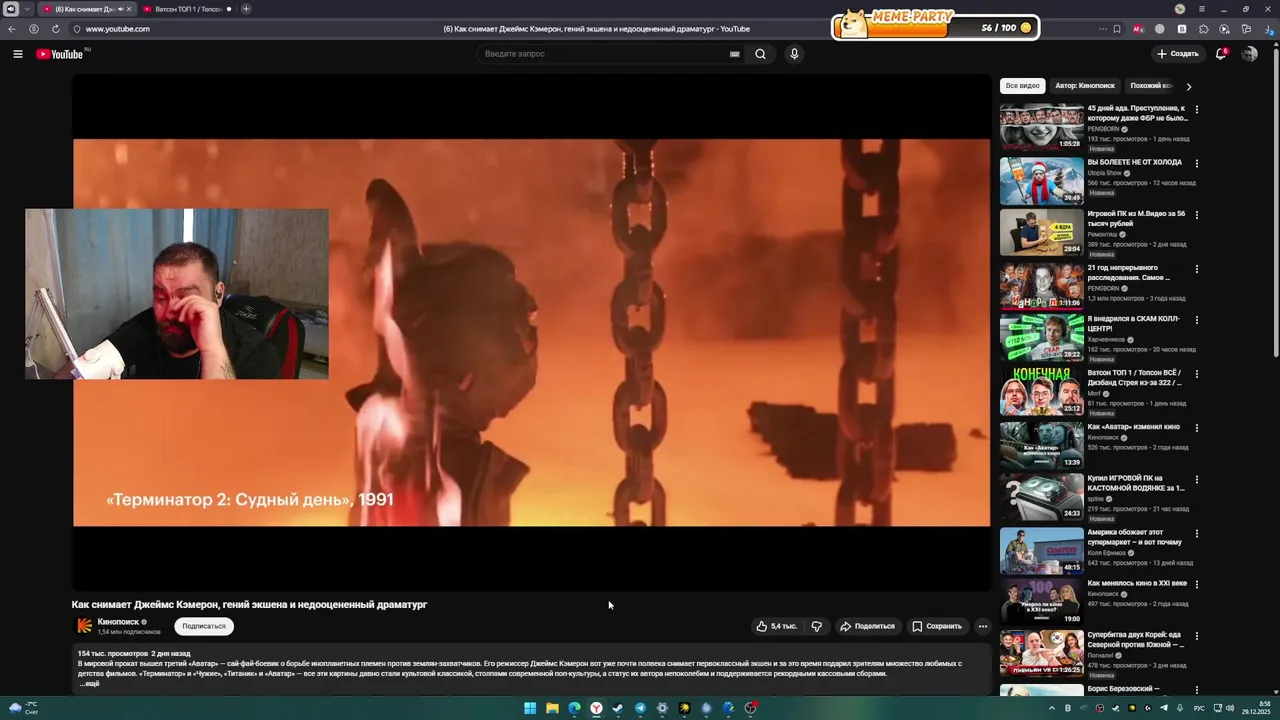The width and height of the screenshot is (1280, 720).
Task: Open browser tab list dropdown arrow
Action: pos(27,9)
